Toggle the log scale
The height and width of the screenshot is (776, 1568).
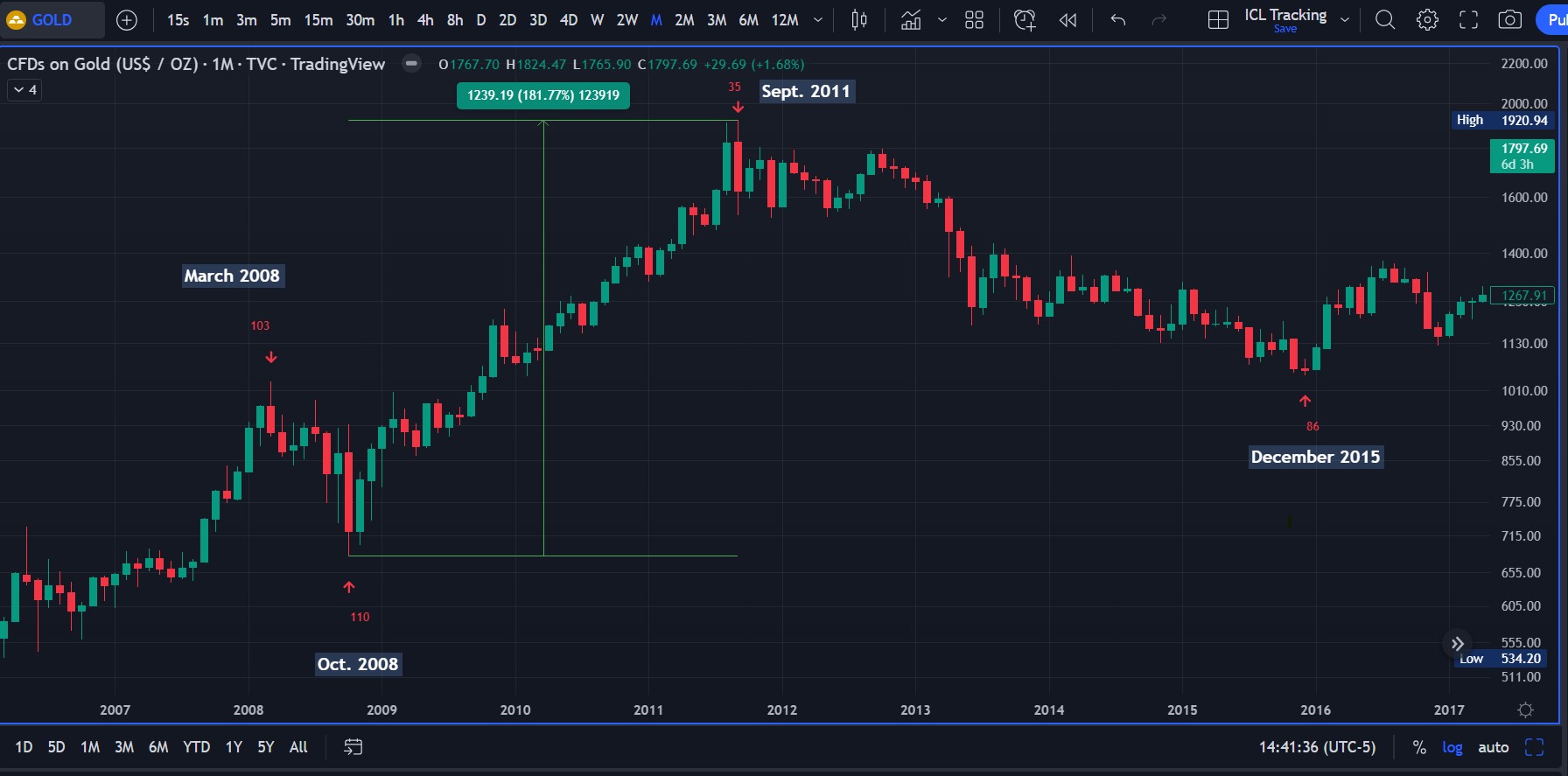(x=1452, y=747)
